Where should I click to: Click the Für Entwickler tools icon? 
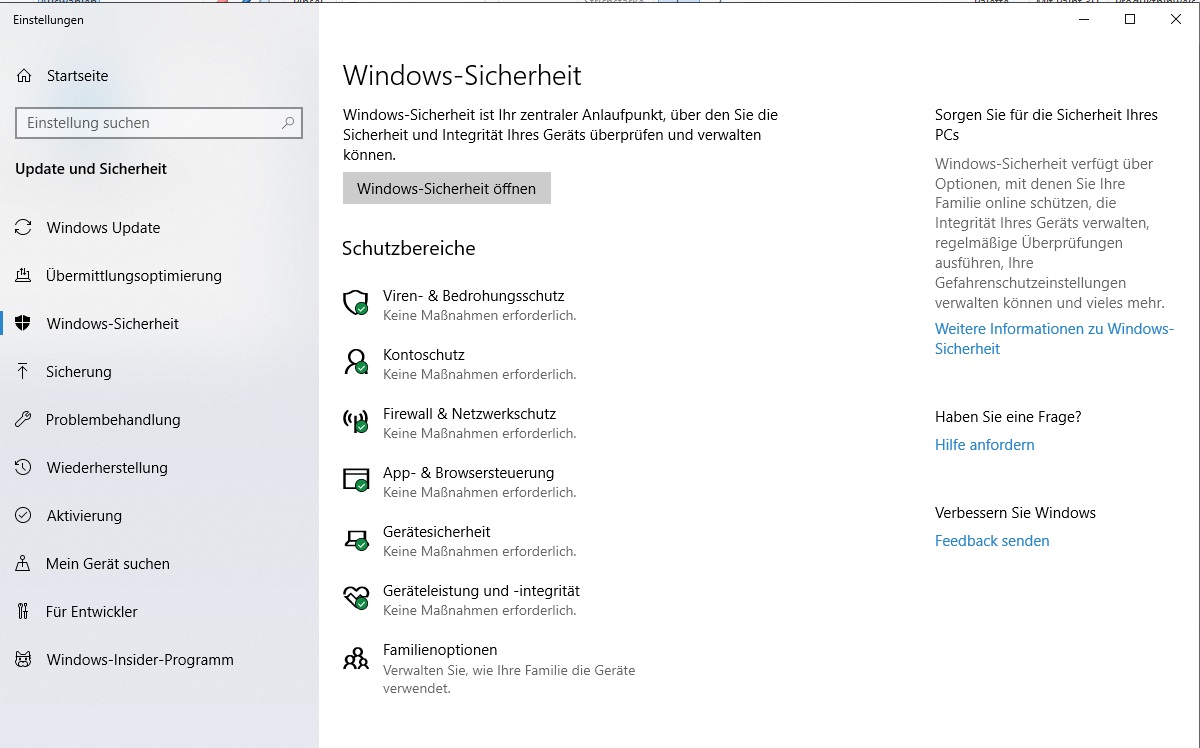[23, 612]
